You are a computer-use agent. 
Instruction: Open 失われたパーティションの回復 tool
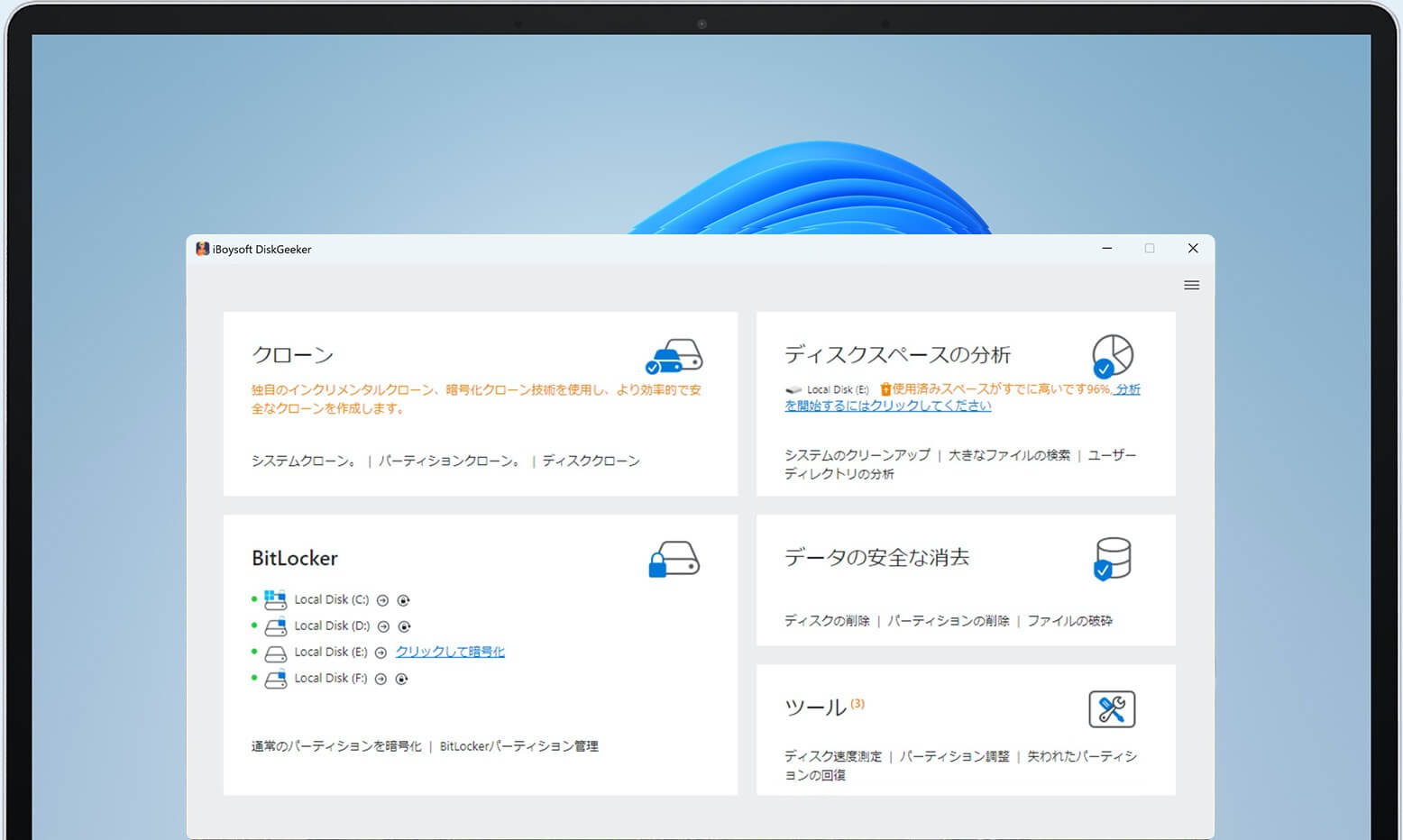(961, 765)
